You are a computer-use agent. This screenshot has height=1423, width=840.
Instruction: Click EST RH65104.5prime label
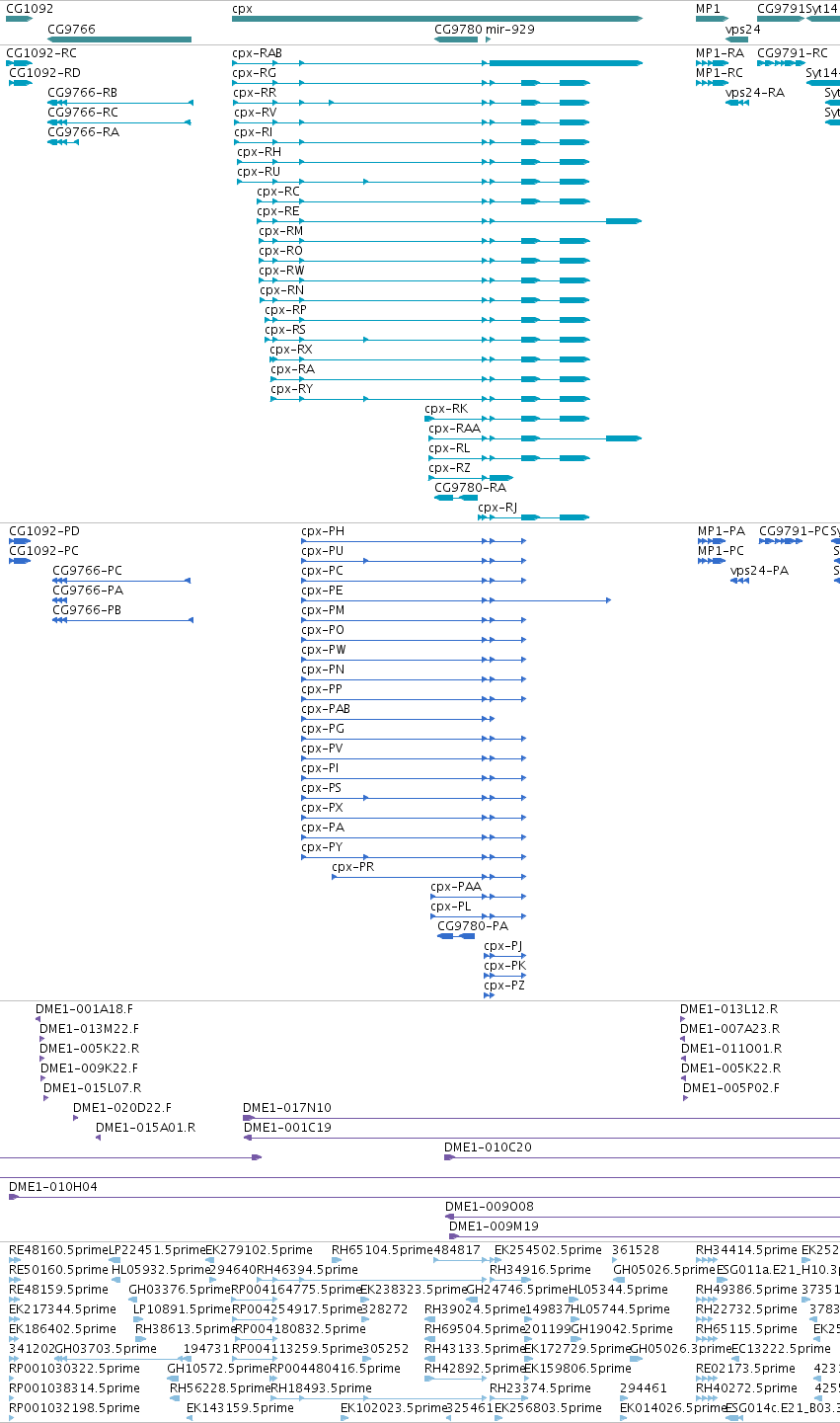[382, 1250]
